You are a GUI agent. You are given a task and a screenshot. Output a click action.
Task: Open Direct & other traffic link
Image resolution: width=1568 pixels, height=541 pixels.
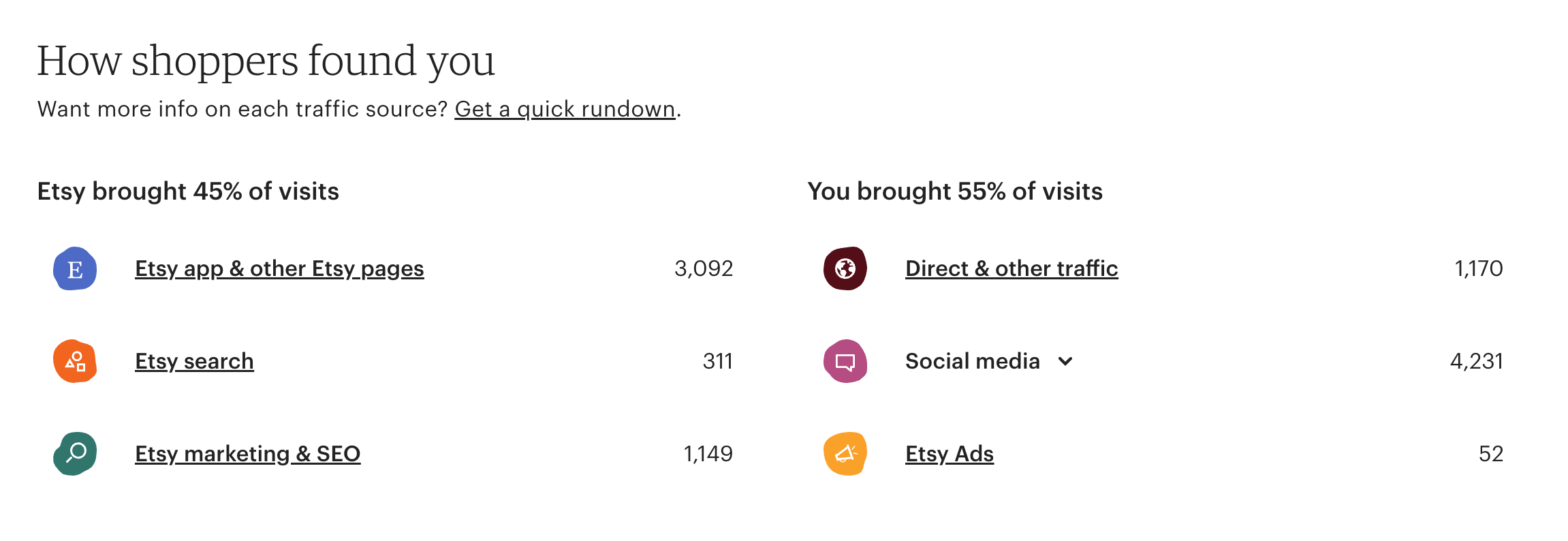pos(1012,268)
